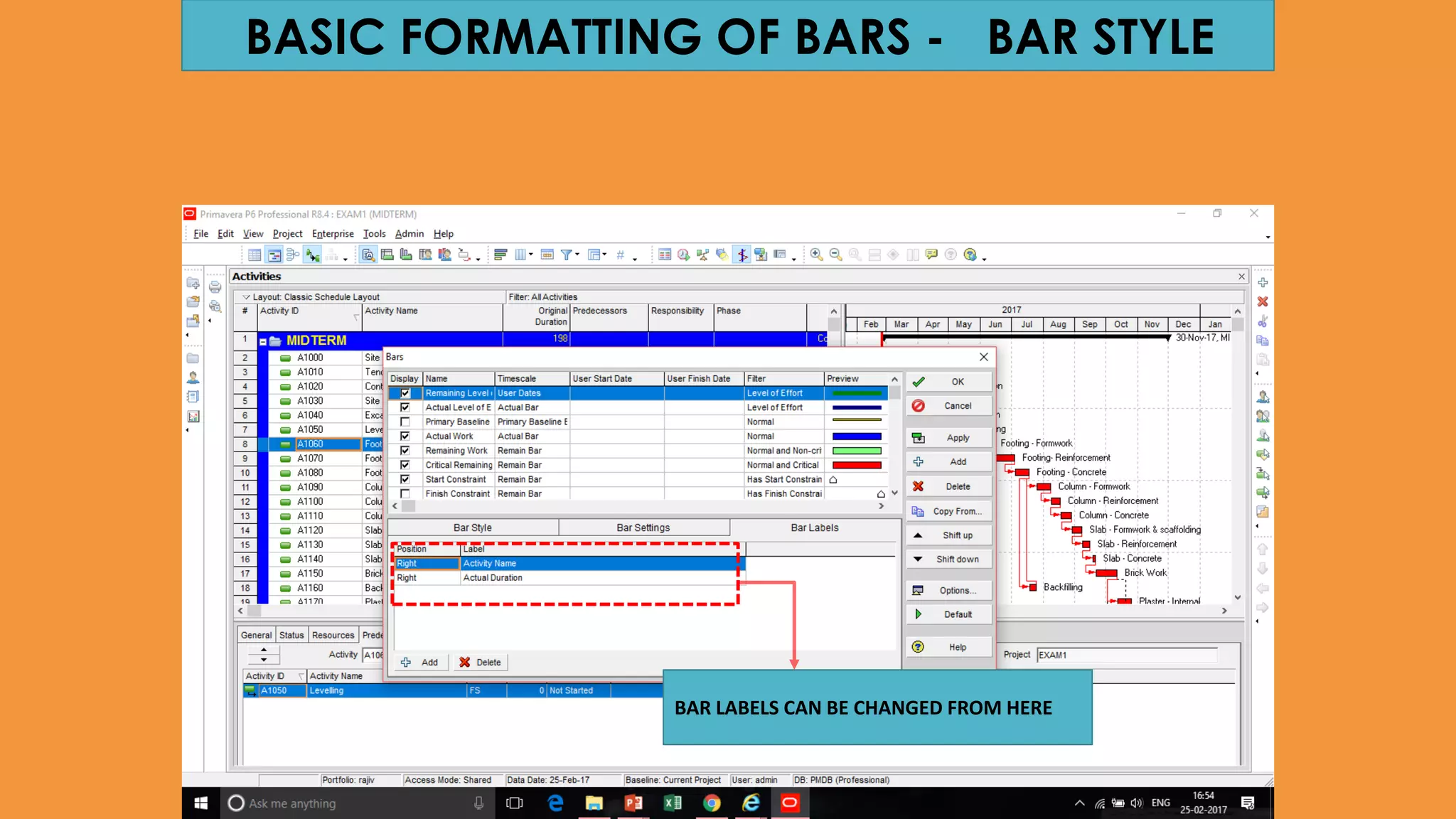This screenshot has width=1456, height=819.
Task: Click the Zoom Out magnifier icon
Action: pos(835,255)
